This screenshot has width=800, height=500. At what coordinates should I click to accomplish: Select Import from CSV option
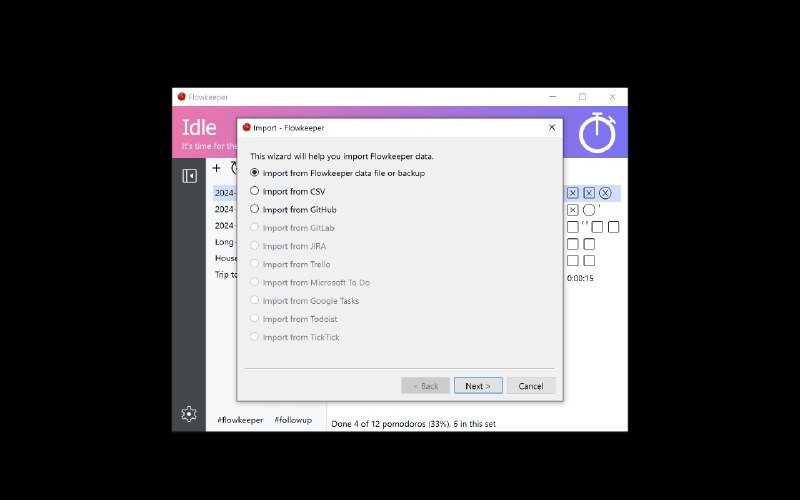click(288, 191)
